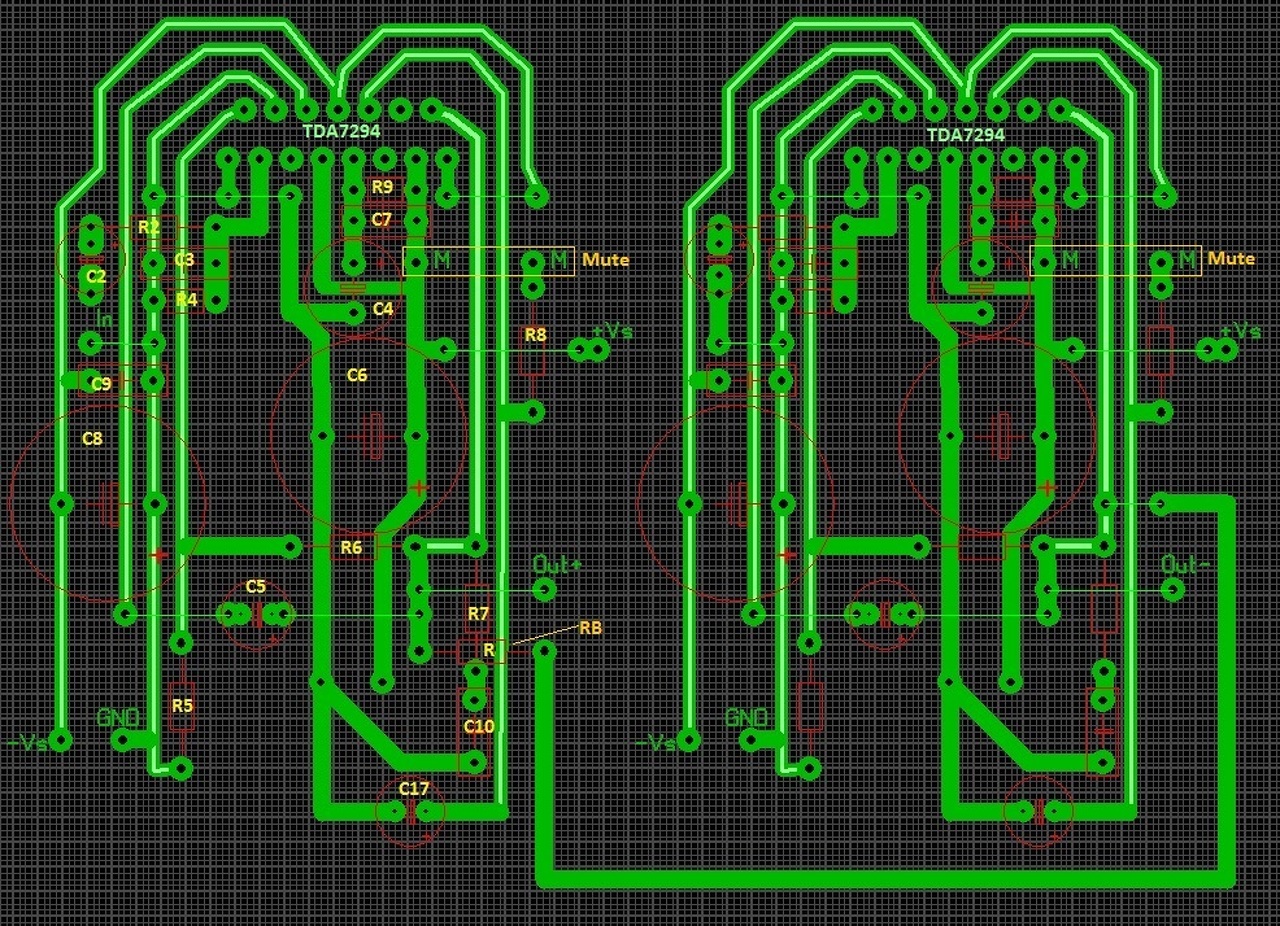Select the R6 resistor label

pos(351,547)
